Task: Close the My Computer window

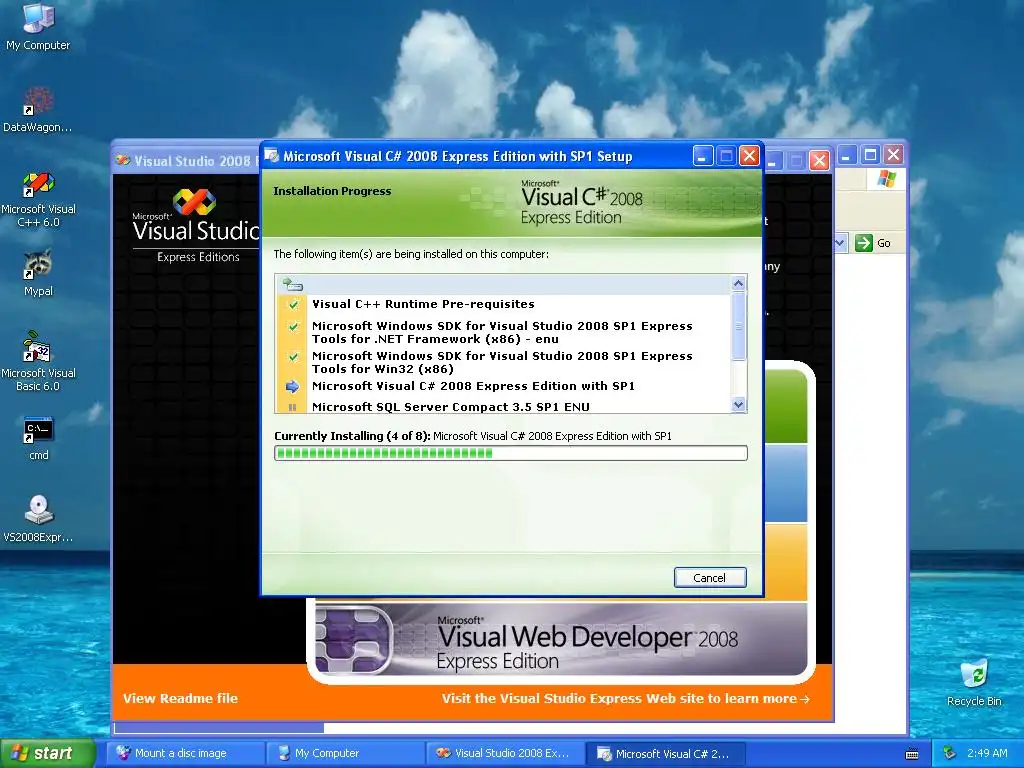Action: 893,155
